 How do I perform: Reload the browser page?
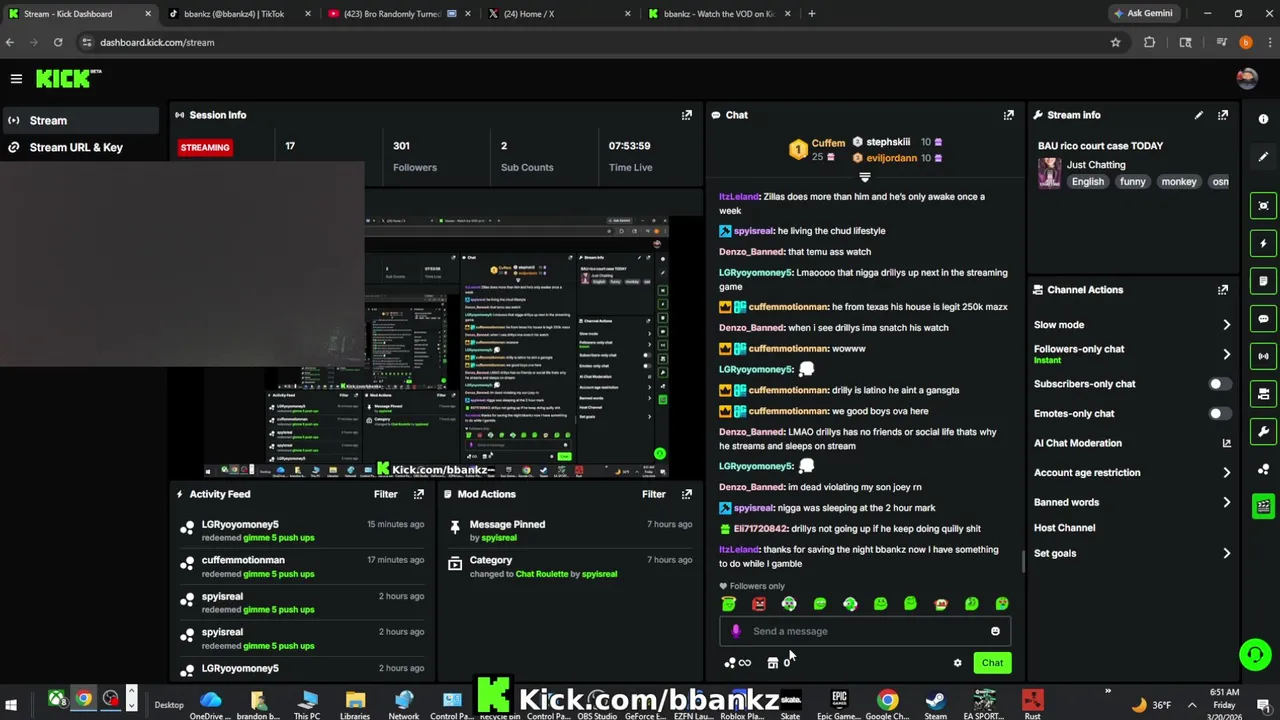[58, 43]
